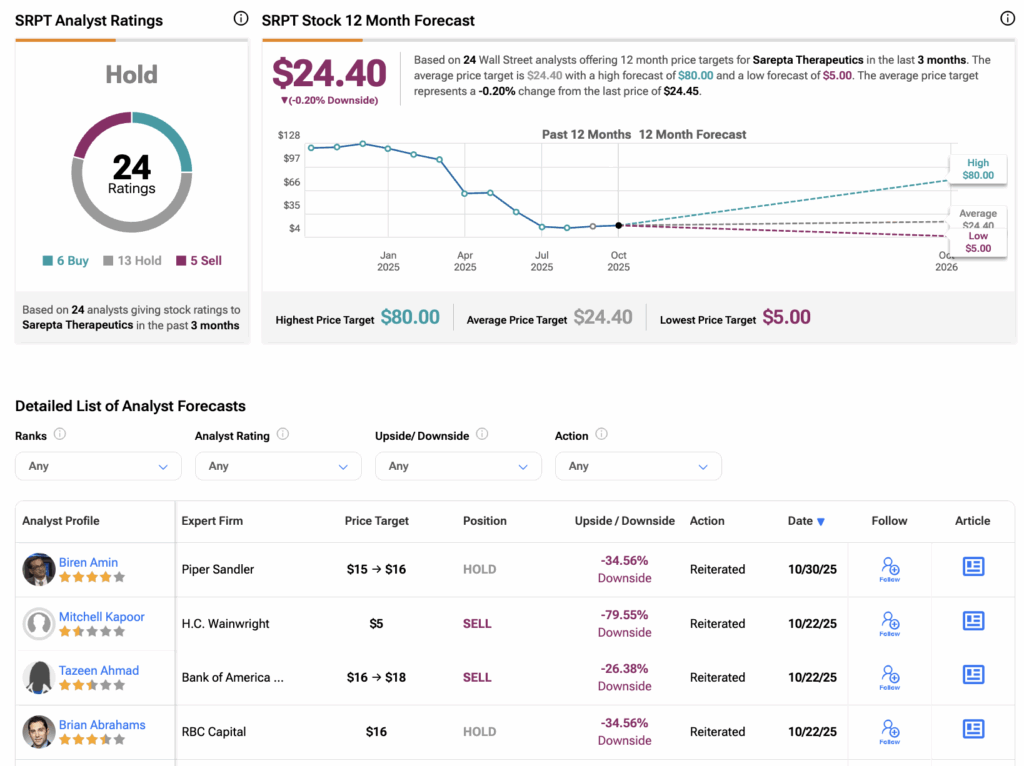Follow analyst Biren Amin

pyautogui.click(x=889, y=569)
